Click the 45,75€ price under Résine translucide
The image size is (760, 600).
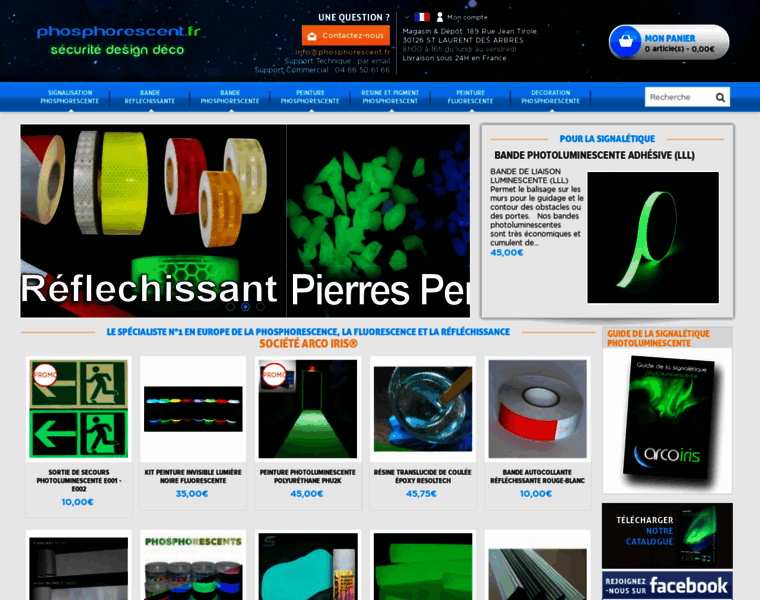coord(421,494)
